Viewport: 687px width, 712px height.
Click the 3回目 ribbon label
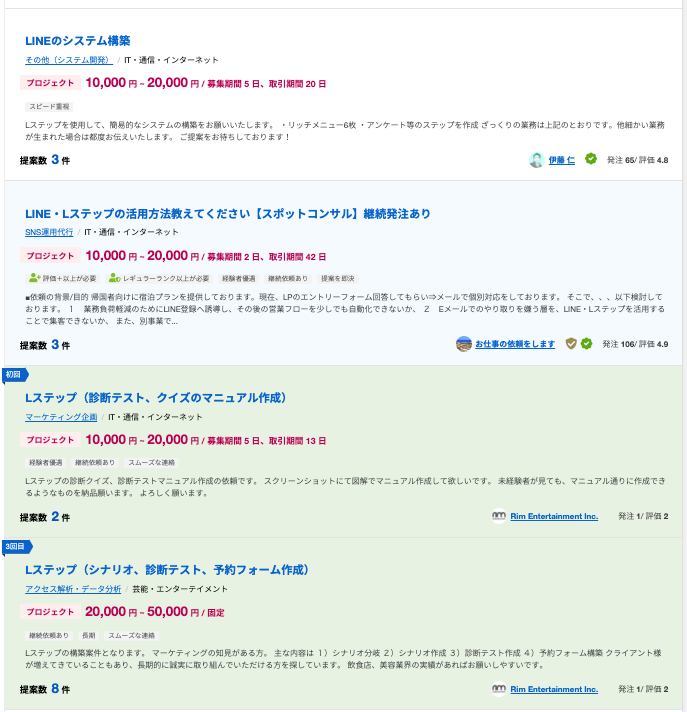pyautogui.click(x=16, y=547)
